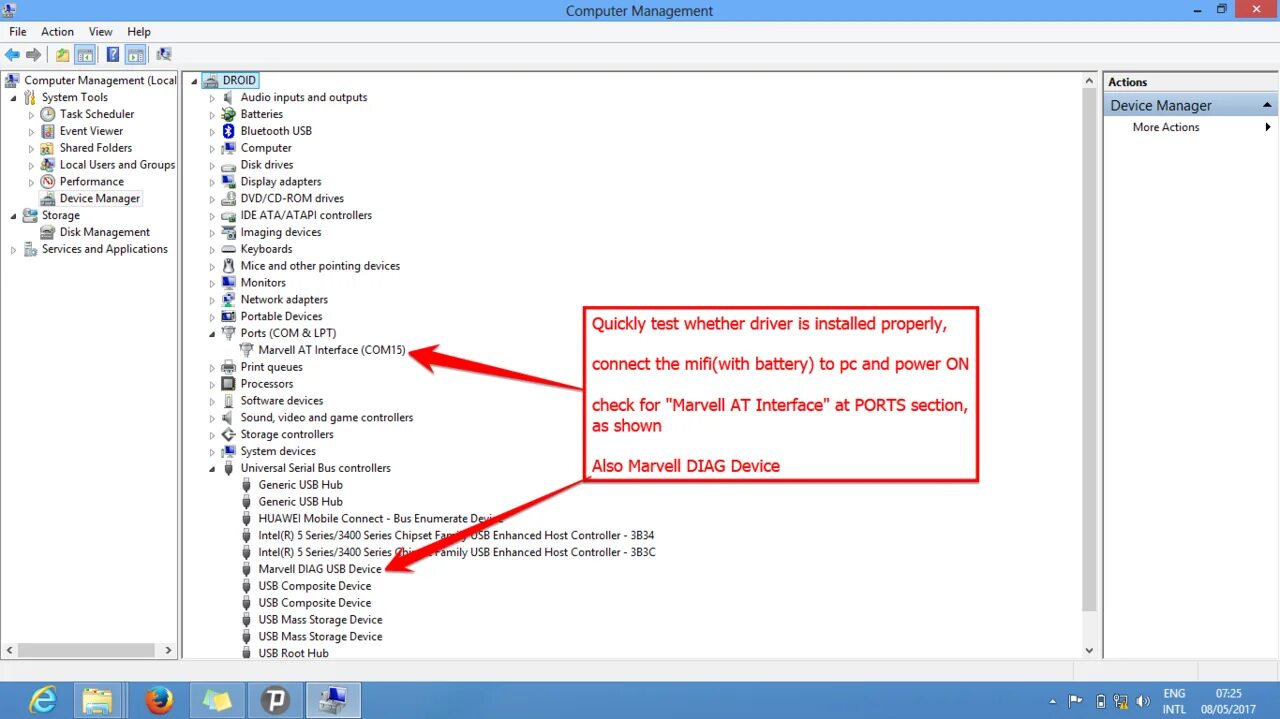Open the Psiphon taskbar icon

[x=275, y=701]
